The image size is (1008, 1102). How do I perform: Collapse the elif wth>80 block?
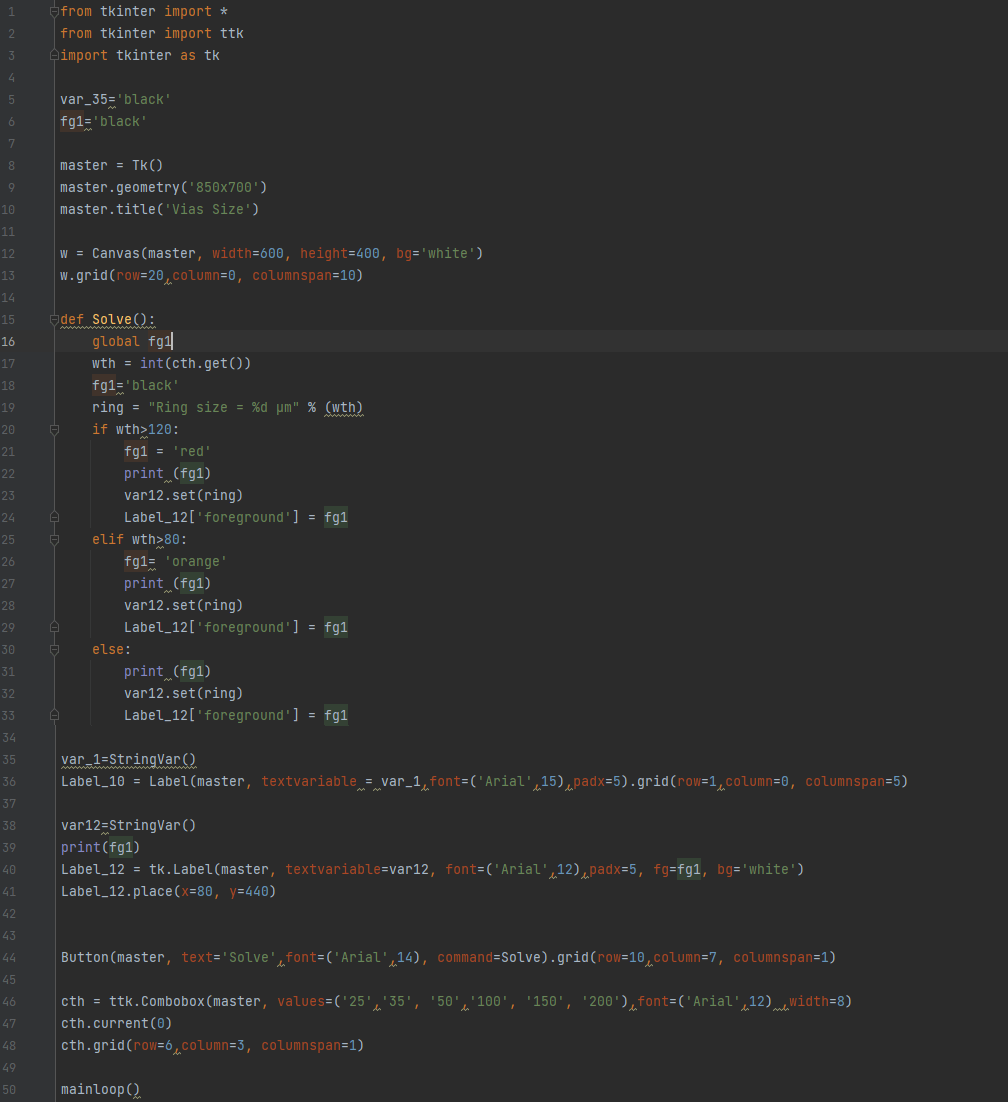(54, 539)
